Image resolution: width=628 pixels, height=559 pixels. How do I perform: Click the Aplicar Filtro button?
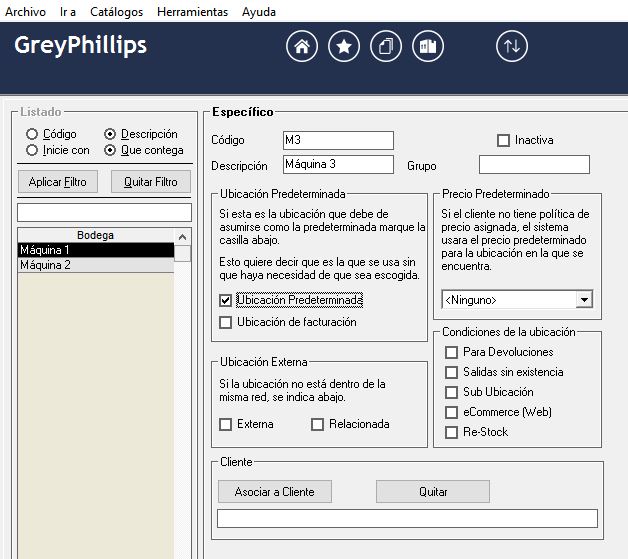(57, 182)
